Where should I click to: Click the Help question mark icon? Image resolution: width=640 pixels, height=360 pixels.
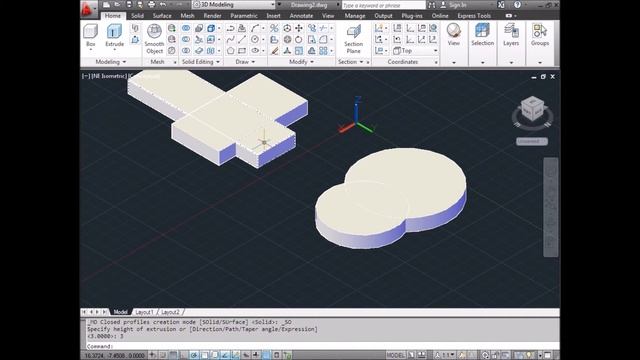tap(517, 4)
